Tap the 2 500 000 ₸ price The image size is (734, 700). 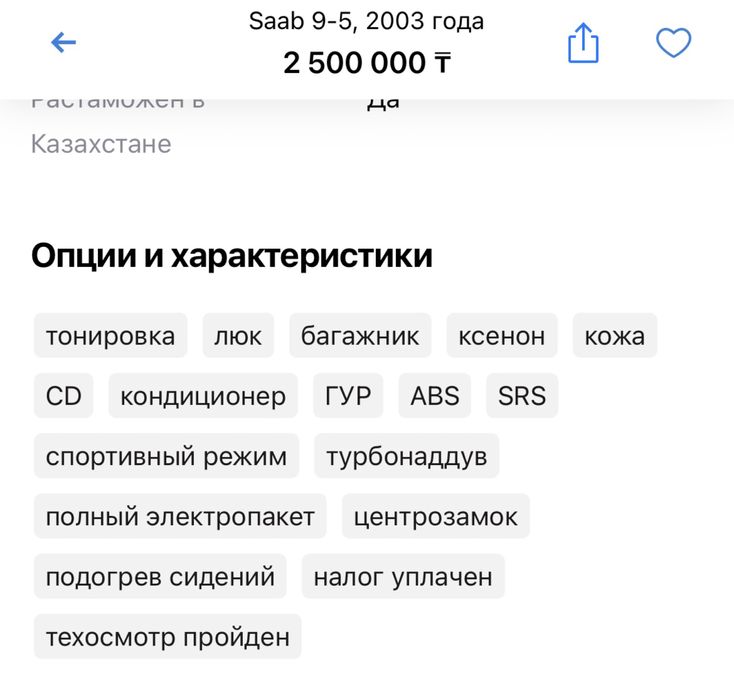pyautogui.click(x=367, y=63)
